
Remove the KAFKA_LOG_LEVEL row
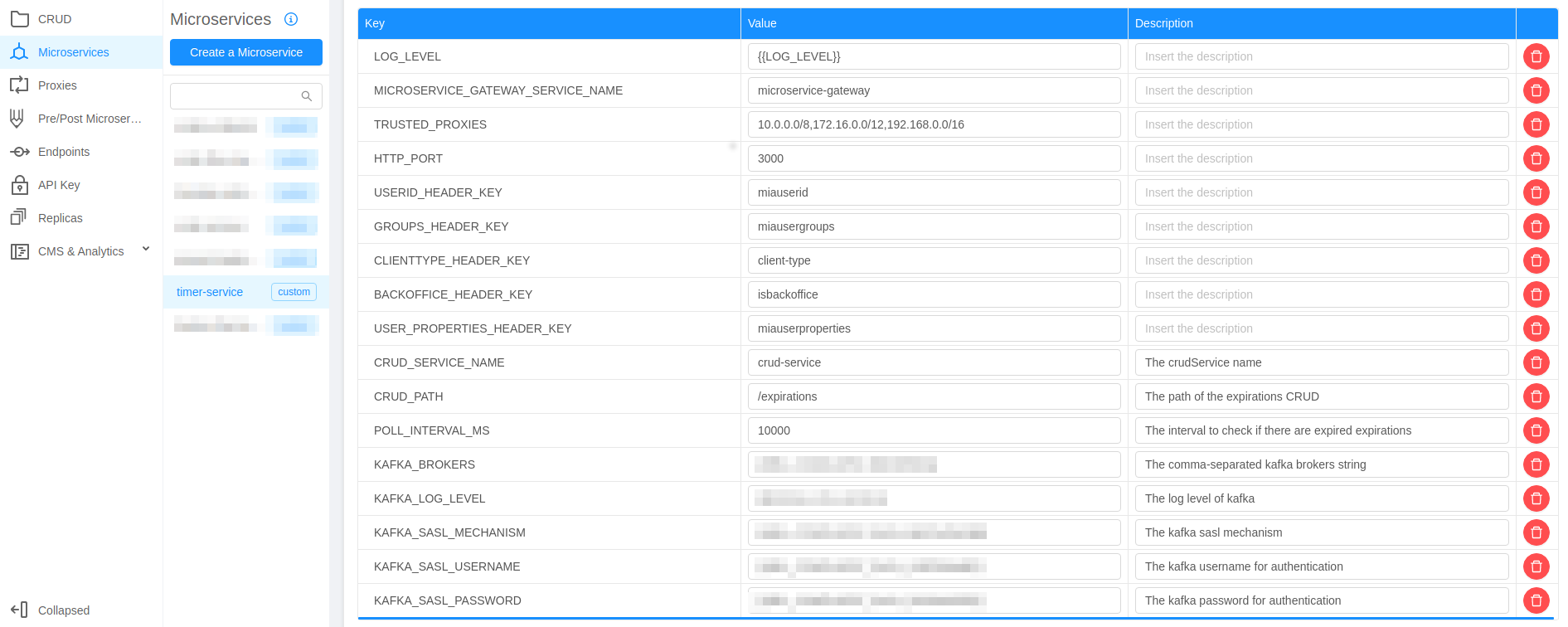click(1536, 498)
